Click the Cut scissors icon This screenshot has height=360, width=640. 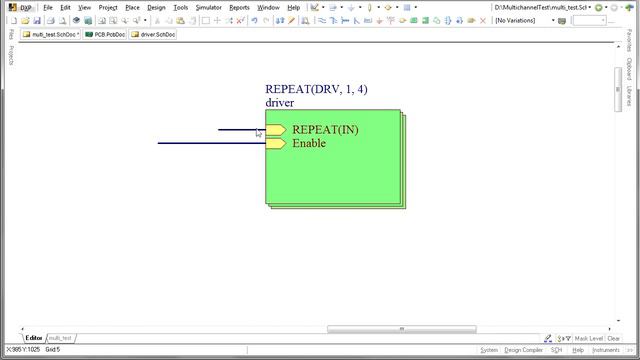click(x=157, y=20)
